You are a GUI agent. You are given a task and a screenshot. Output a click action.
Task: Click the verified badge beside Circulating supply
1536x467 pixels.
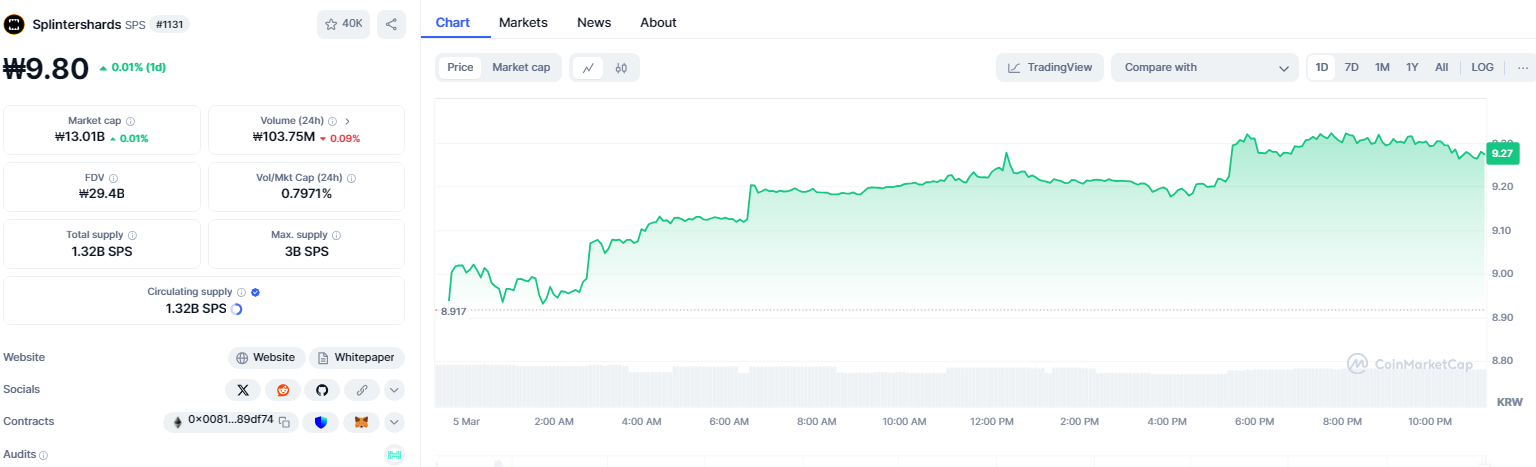coord(255,292)
